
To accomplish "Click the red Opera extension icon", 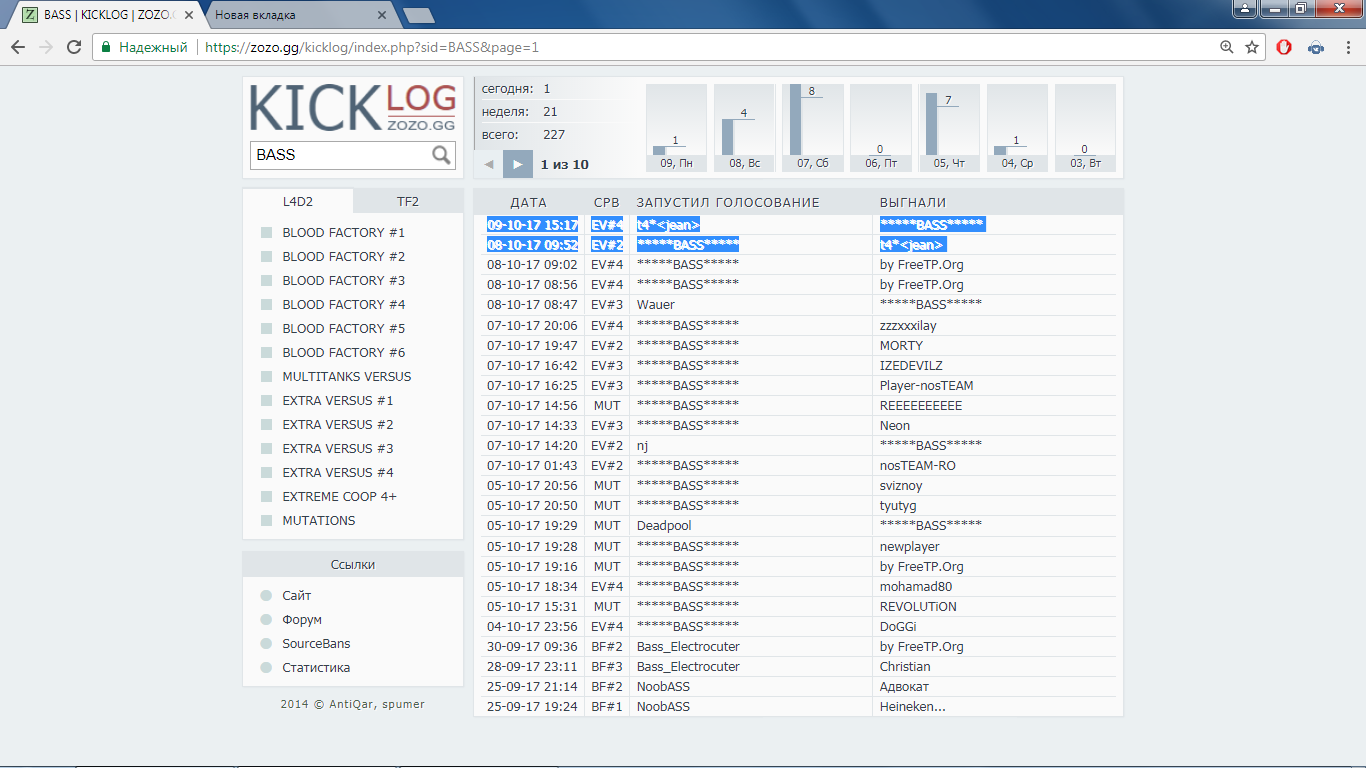I will pos(1284,47).
